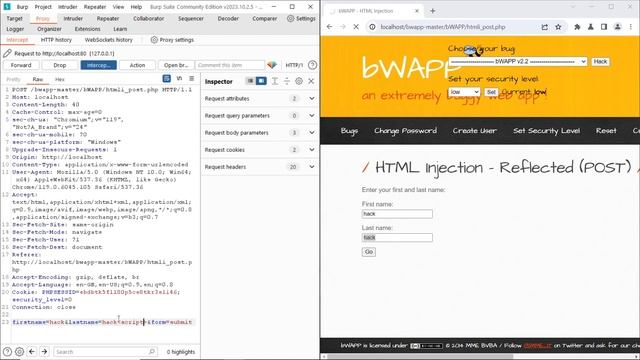Open Burp Settings gear icon
640x360 pixels.
[290, 18]
